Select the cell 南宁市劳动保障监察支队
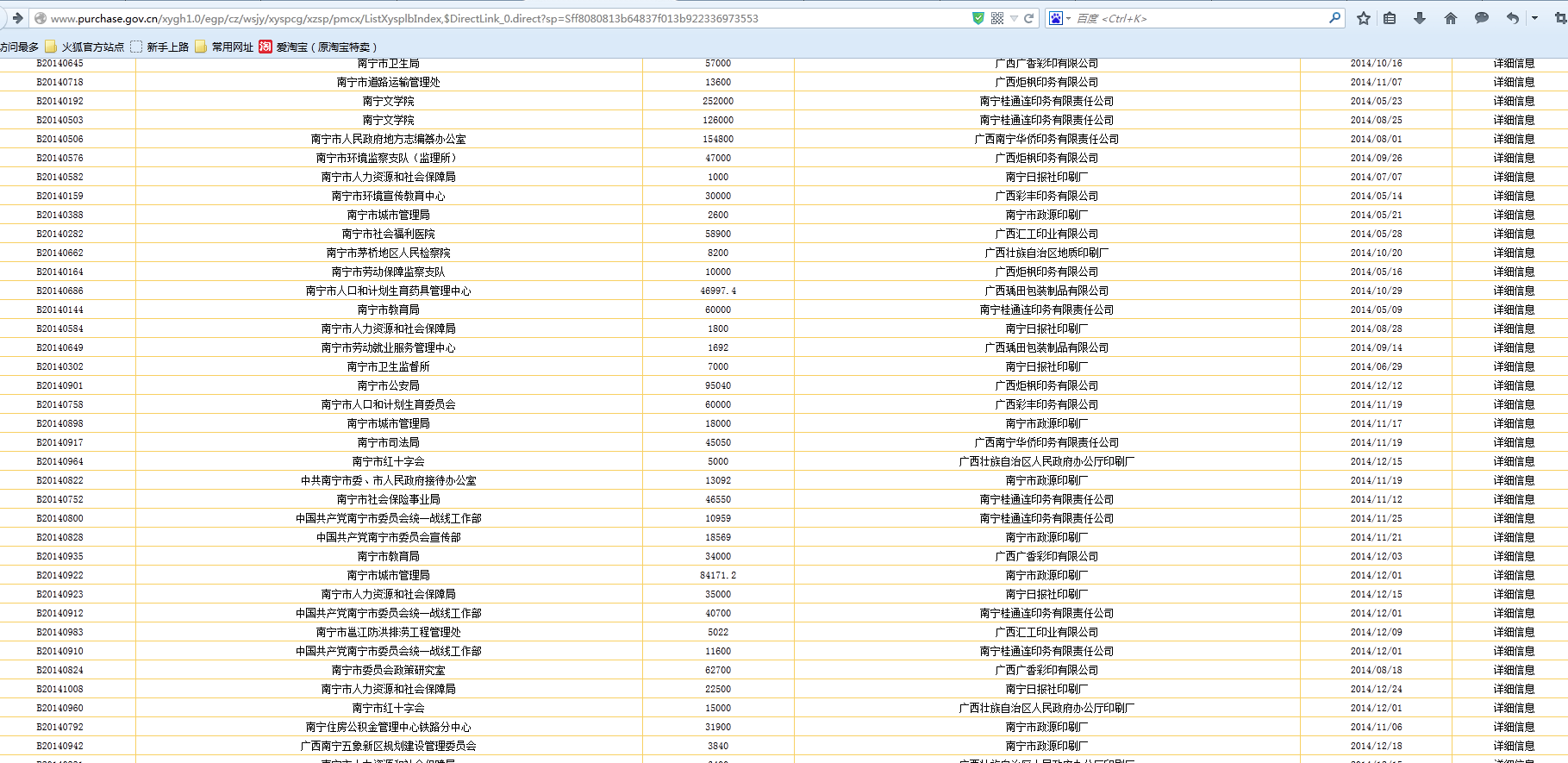 coord(389,272)
